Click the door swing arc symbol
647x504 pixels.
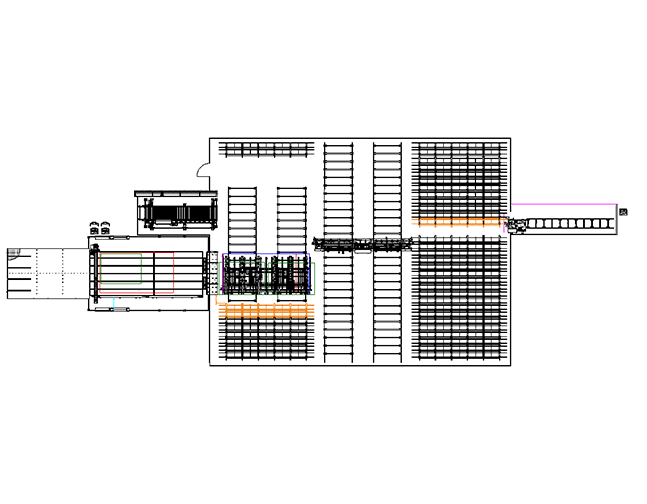(x=204, y=170)
